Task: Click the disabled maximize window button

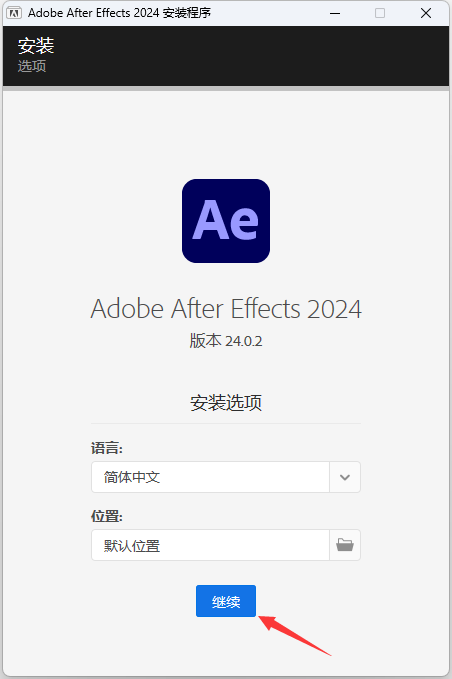Action: pos(380,13)
